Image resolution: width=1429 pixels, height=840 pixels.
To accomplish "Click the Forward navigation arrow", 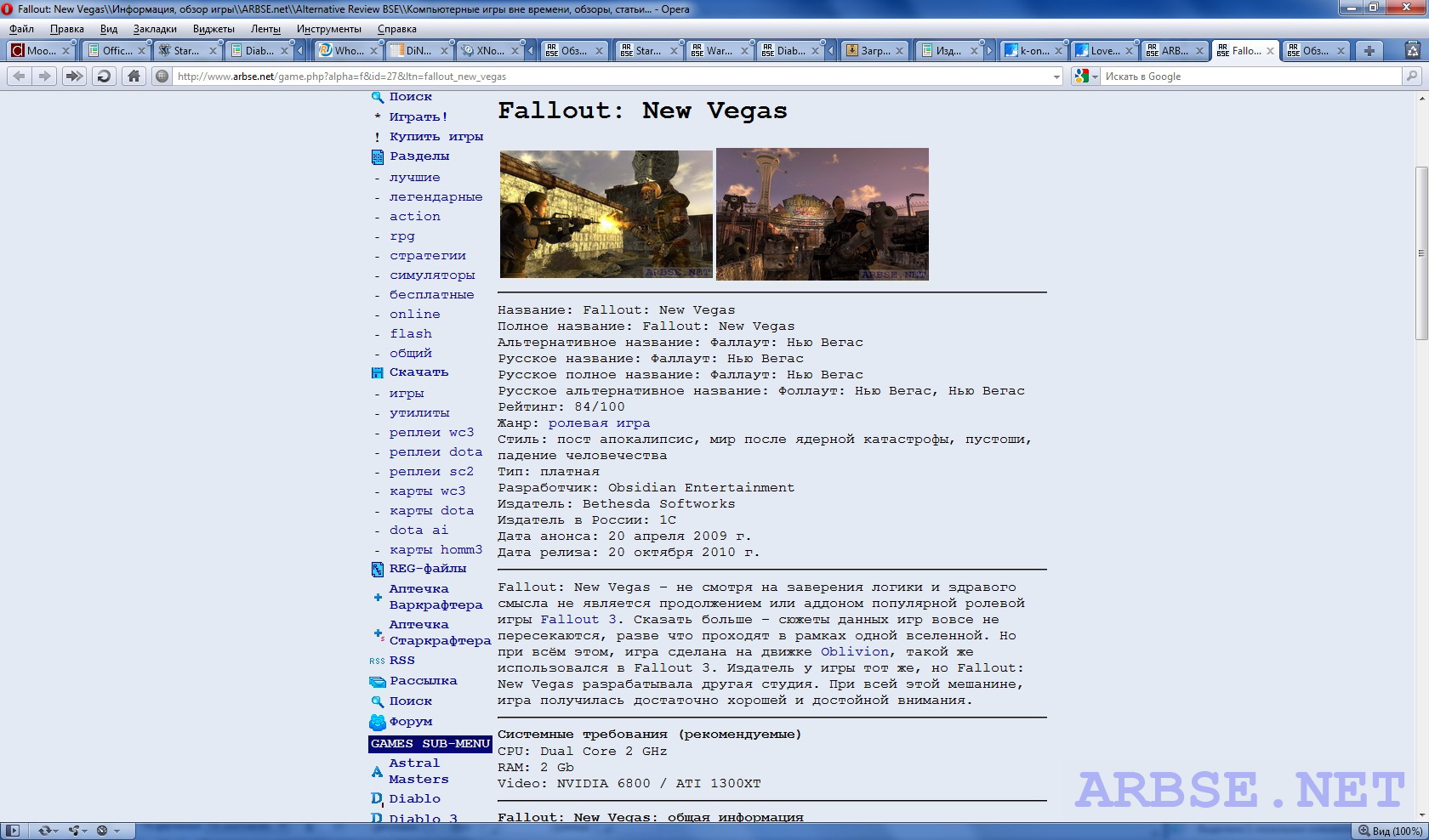I will [44, 77].
